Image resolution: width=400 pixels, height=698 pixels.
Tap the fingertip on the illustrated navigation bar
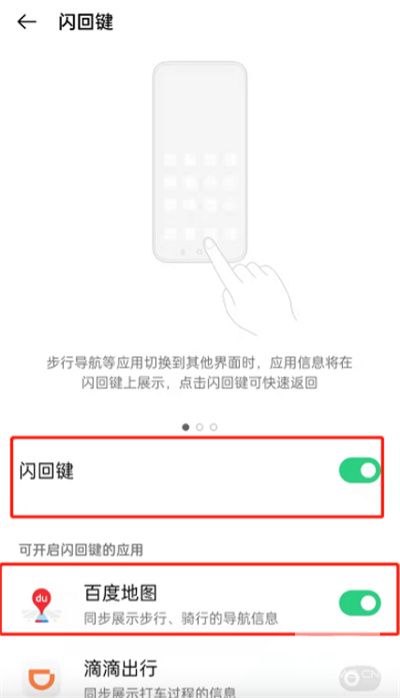[209, 243]
